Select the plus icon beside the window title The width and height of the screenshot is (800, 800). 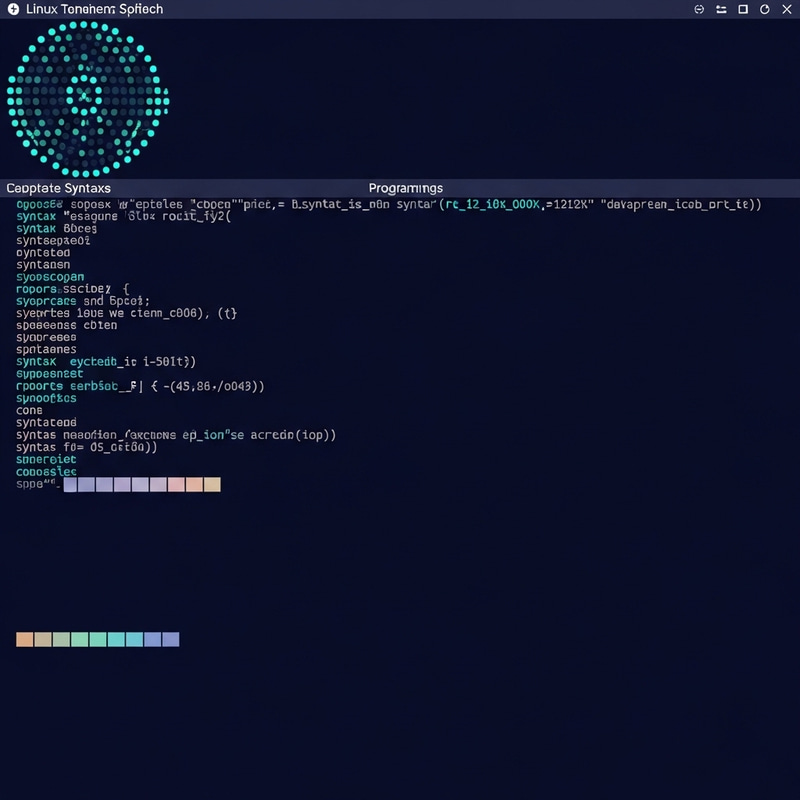(13, 9)
